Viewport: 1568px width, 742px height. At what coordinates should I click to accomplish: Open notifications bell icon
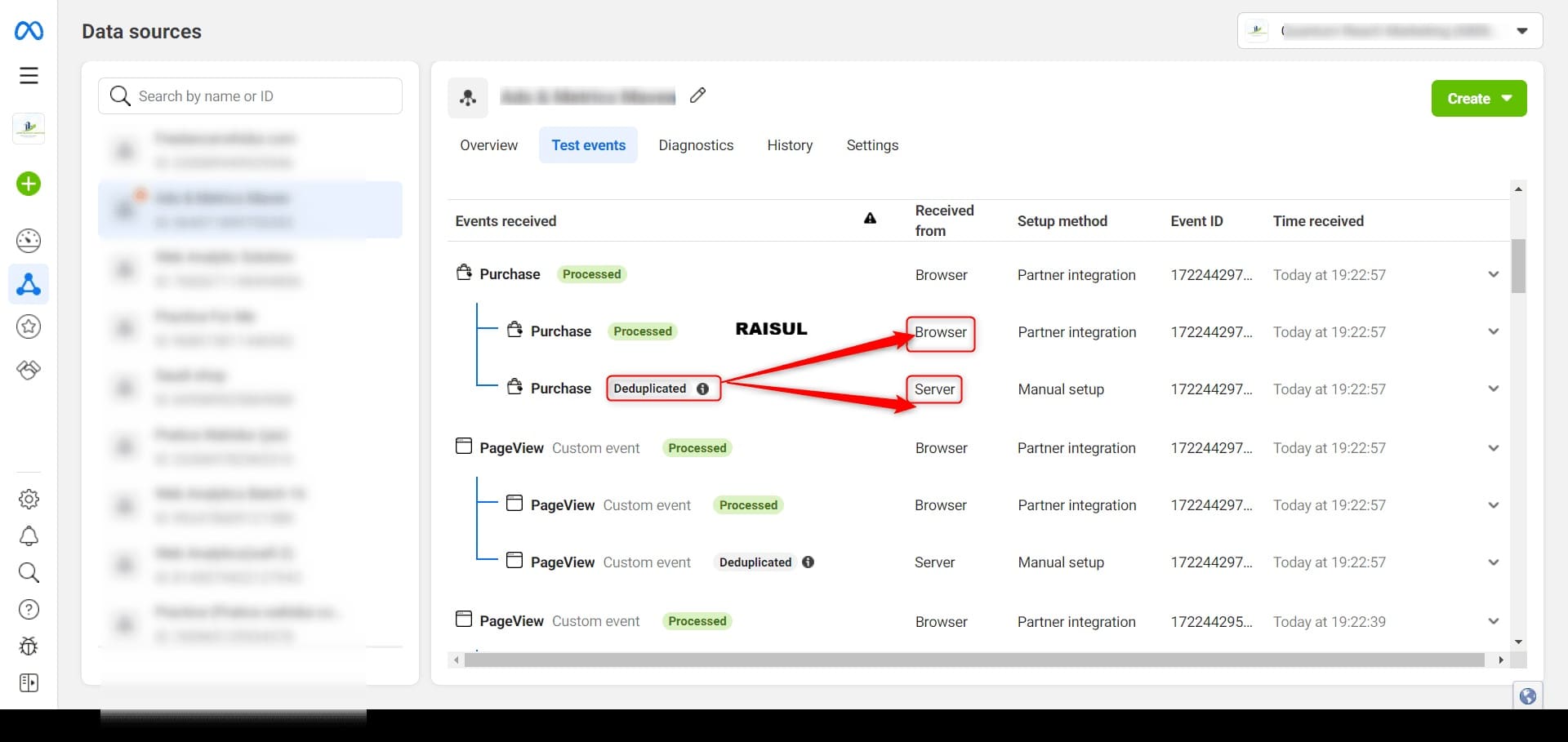[x=29, y=536]
